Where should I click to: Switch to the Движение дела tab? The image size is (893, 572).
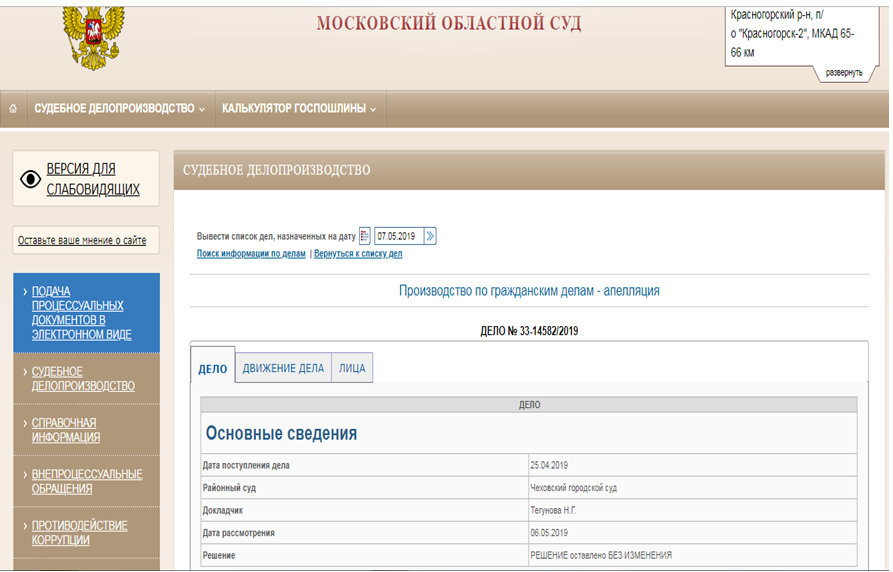coord(283,368)
